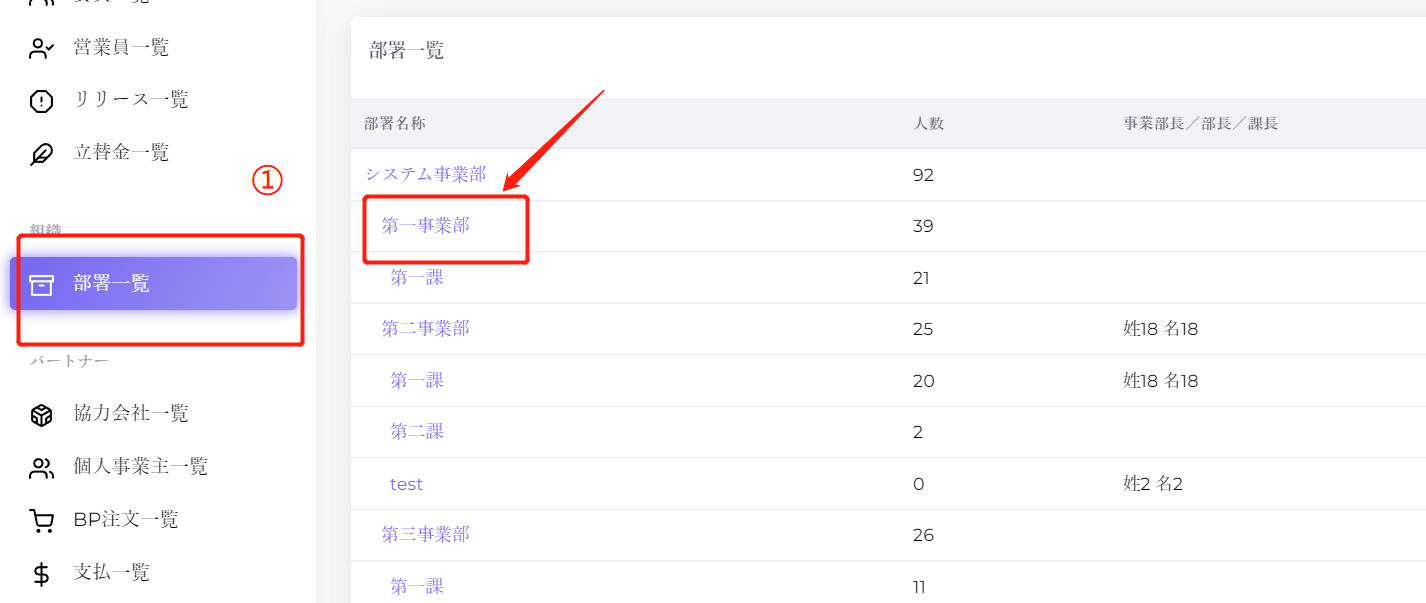This screenshot has height=603, width=1426.
Task: Click the cube icon beside 協力会社一覧
Action: click(x=41, y=414)
